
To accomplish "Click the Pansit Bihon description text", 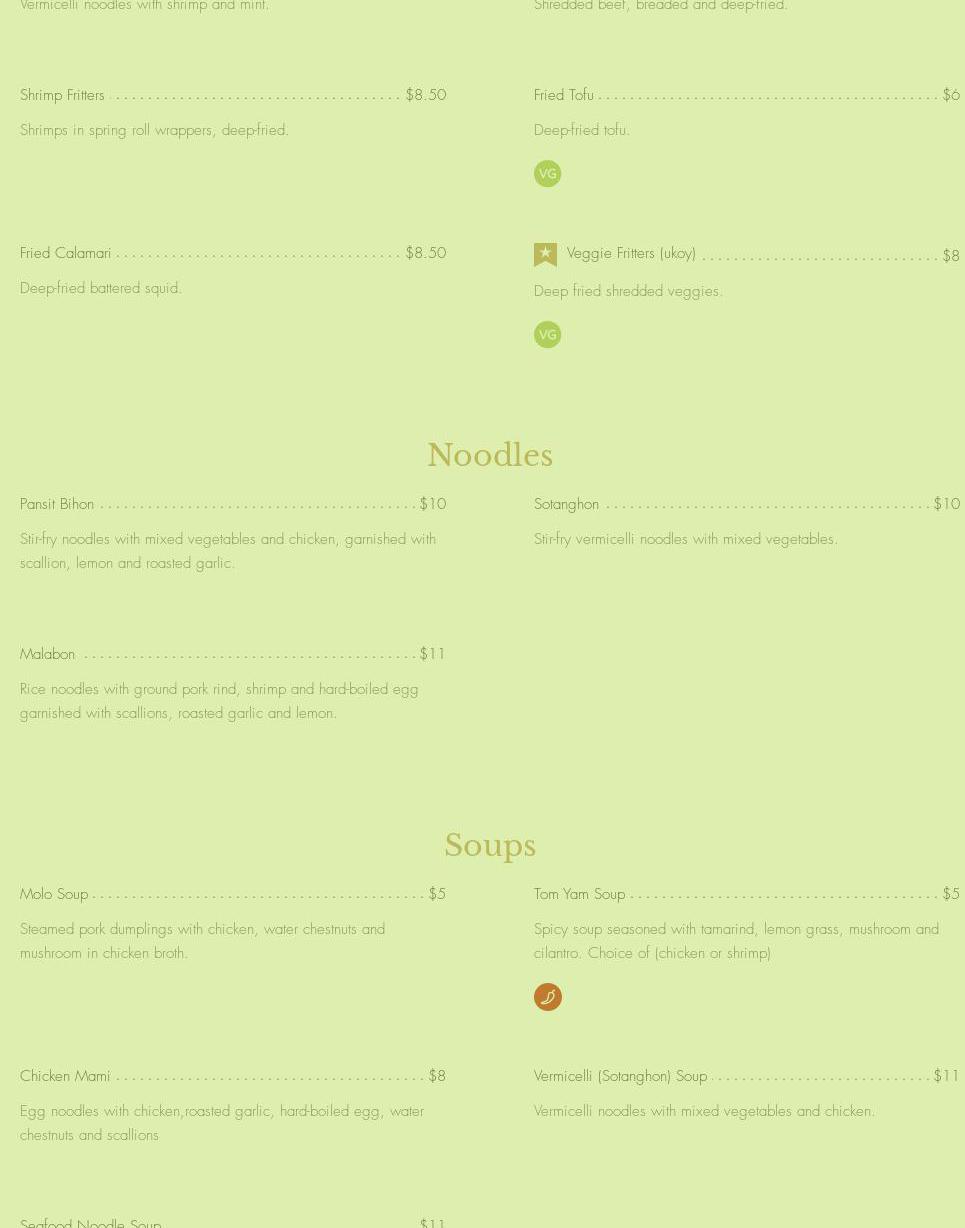I will pyautogui.click(x=228, y=551).
